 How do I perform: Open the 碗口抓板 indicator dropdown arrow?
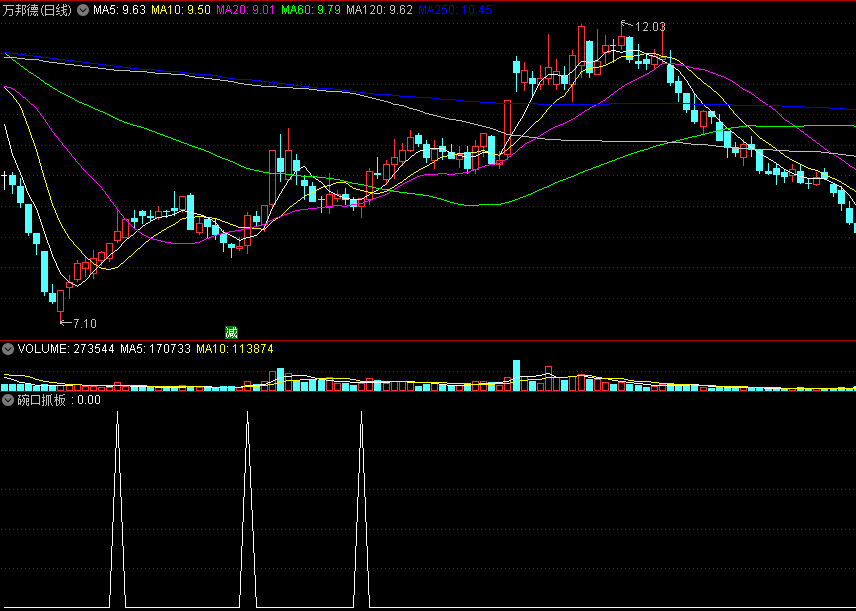pos(8,400)
